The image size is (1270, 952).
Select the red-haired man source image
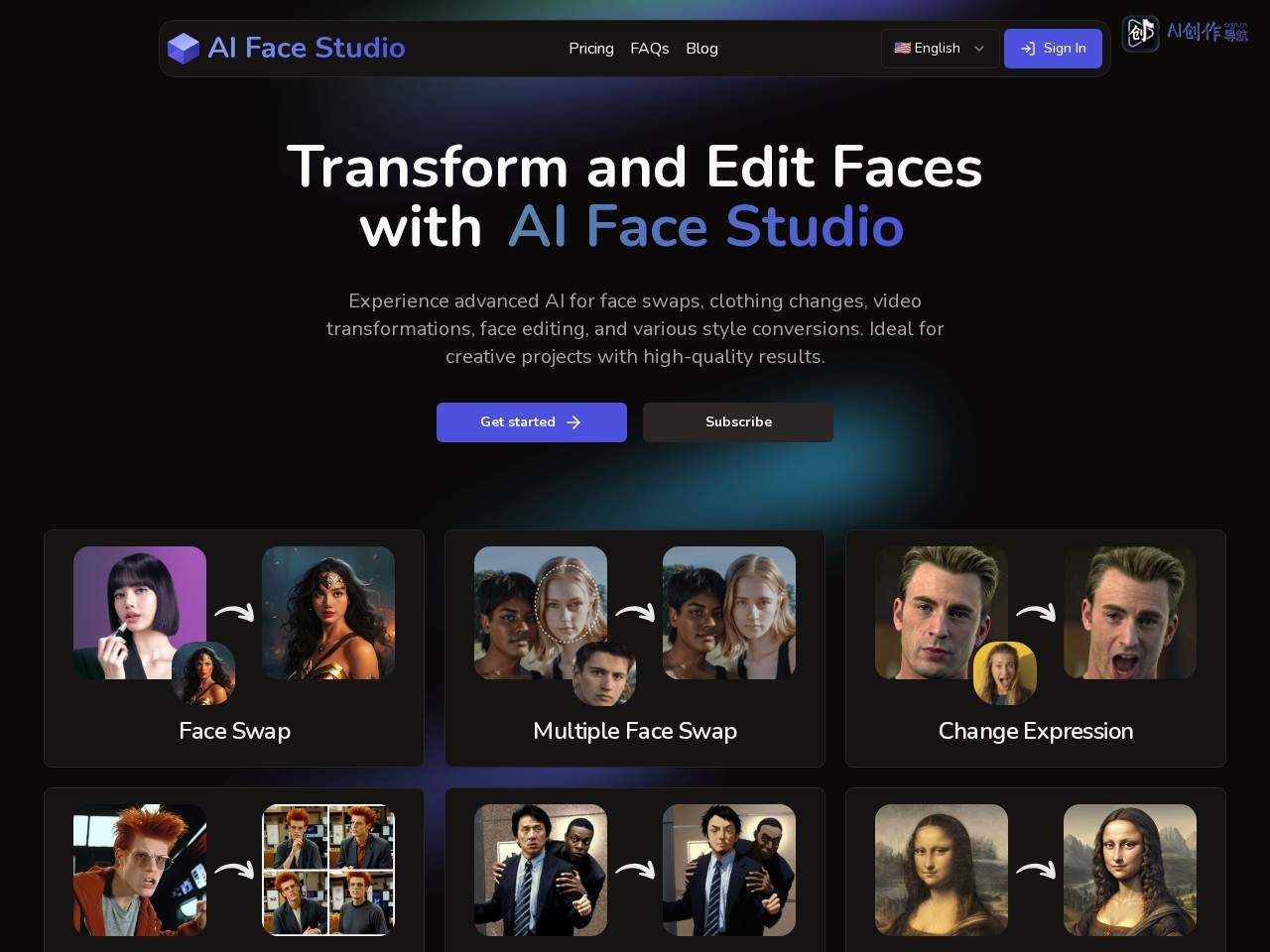point(140,870)
